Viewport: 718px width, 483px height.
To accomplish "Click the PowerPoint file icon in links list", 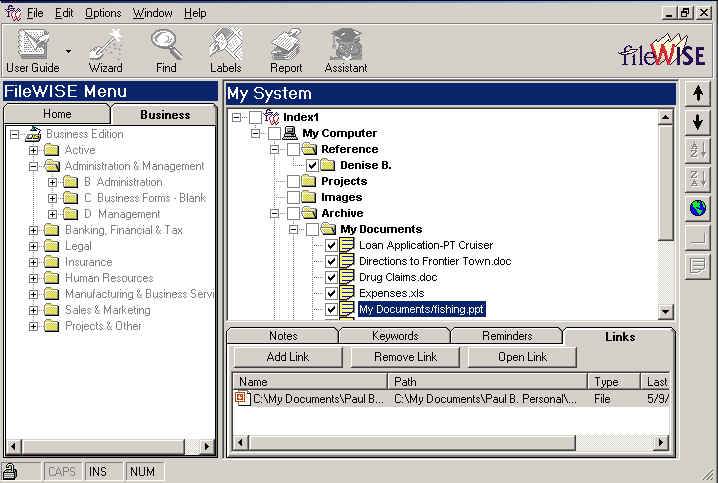I will (242, 398).
